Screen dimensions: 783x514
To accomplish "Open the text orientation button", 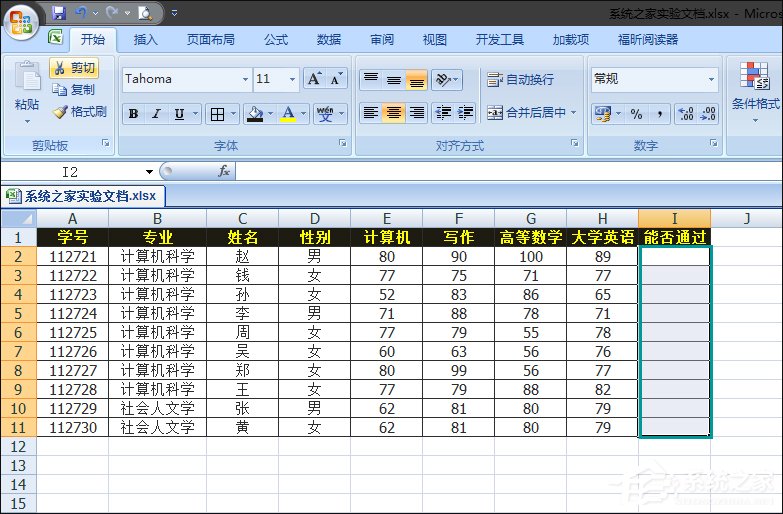I will (x=446, y=79).
